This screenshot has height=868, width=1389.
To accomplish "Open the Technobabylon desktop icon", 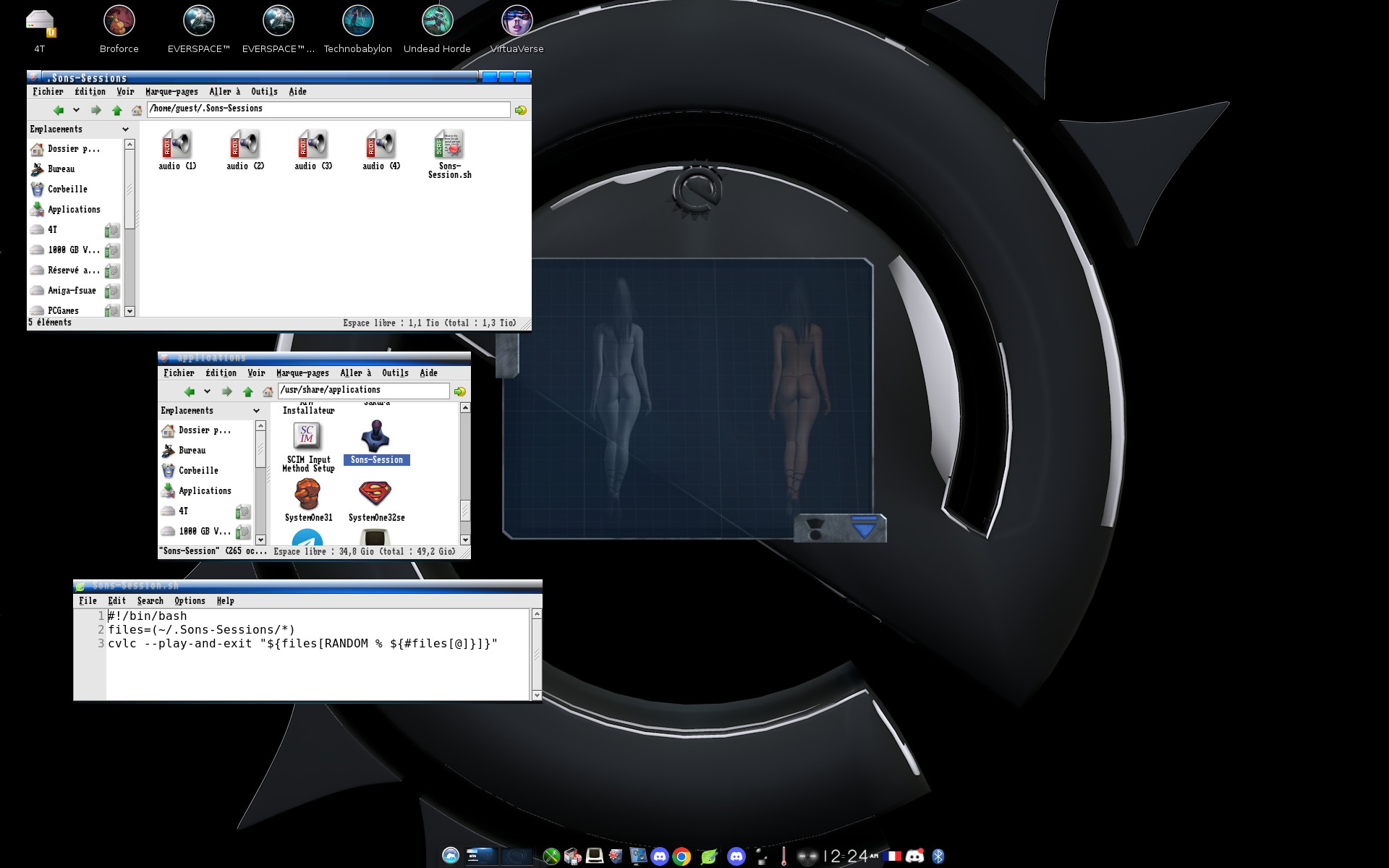I will (357, 29).
